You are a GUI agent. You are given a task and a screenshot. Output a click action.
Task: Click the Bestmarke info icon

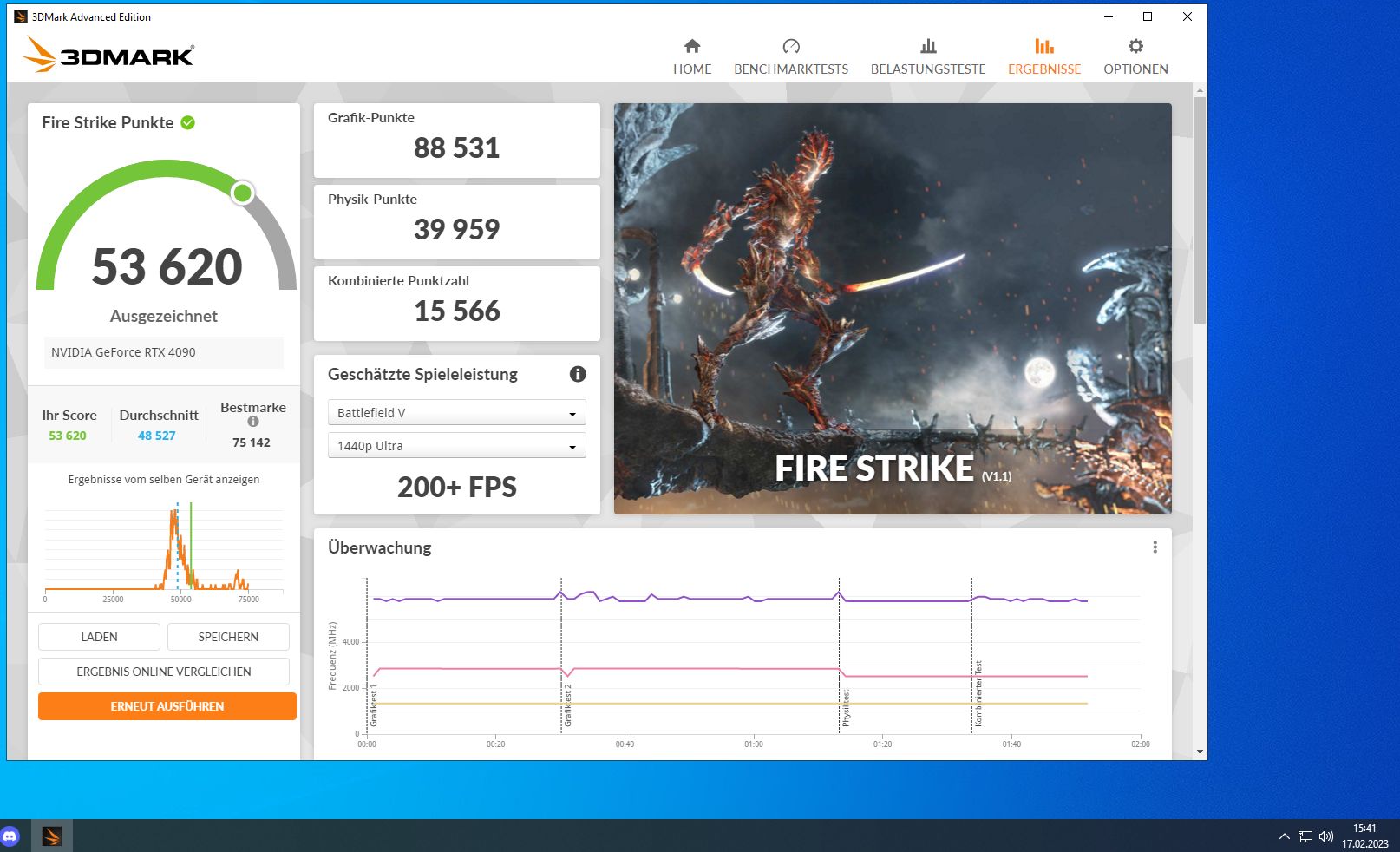(x=253, y=422)
